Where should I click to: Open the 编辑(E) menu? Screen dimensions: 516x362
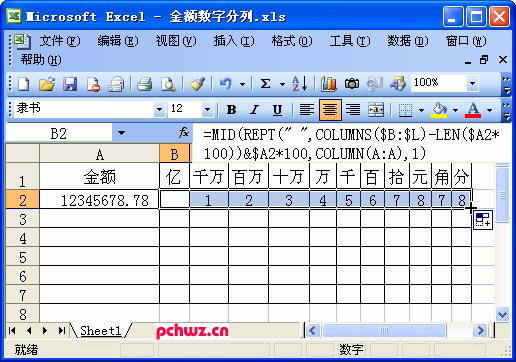tap(118, 41)
